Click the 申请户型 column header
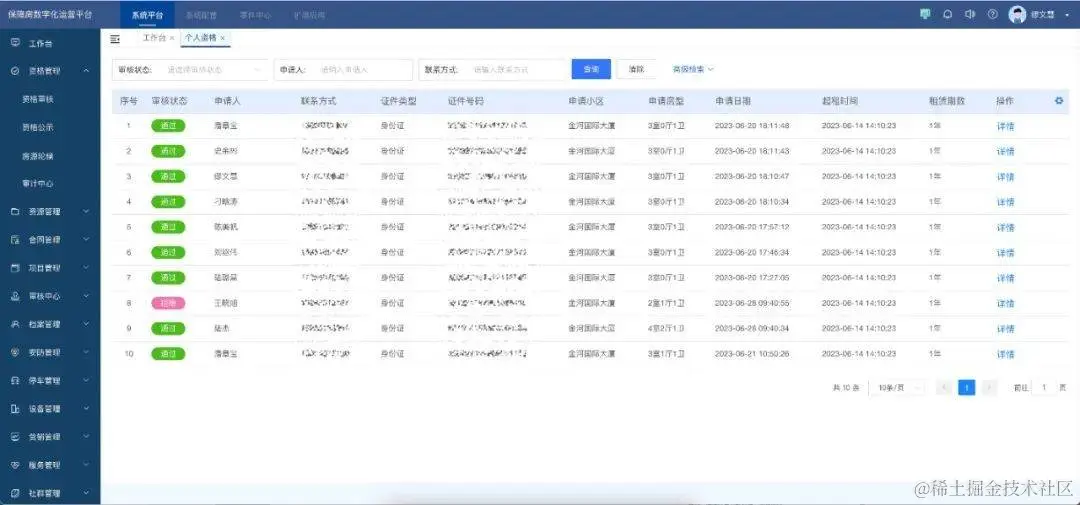The width and height of the screenshot is (1080, 505). (666, 101)
